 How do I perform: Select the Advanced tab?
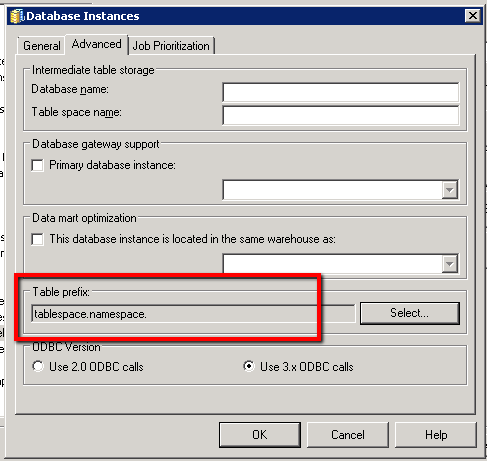[97, 44]
